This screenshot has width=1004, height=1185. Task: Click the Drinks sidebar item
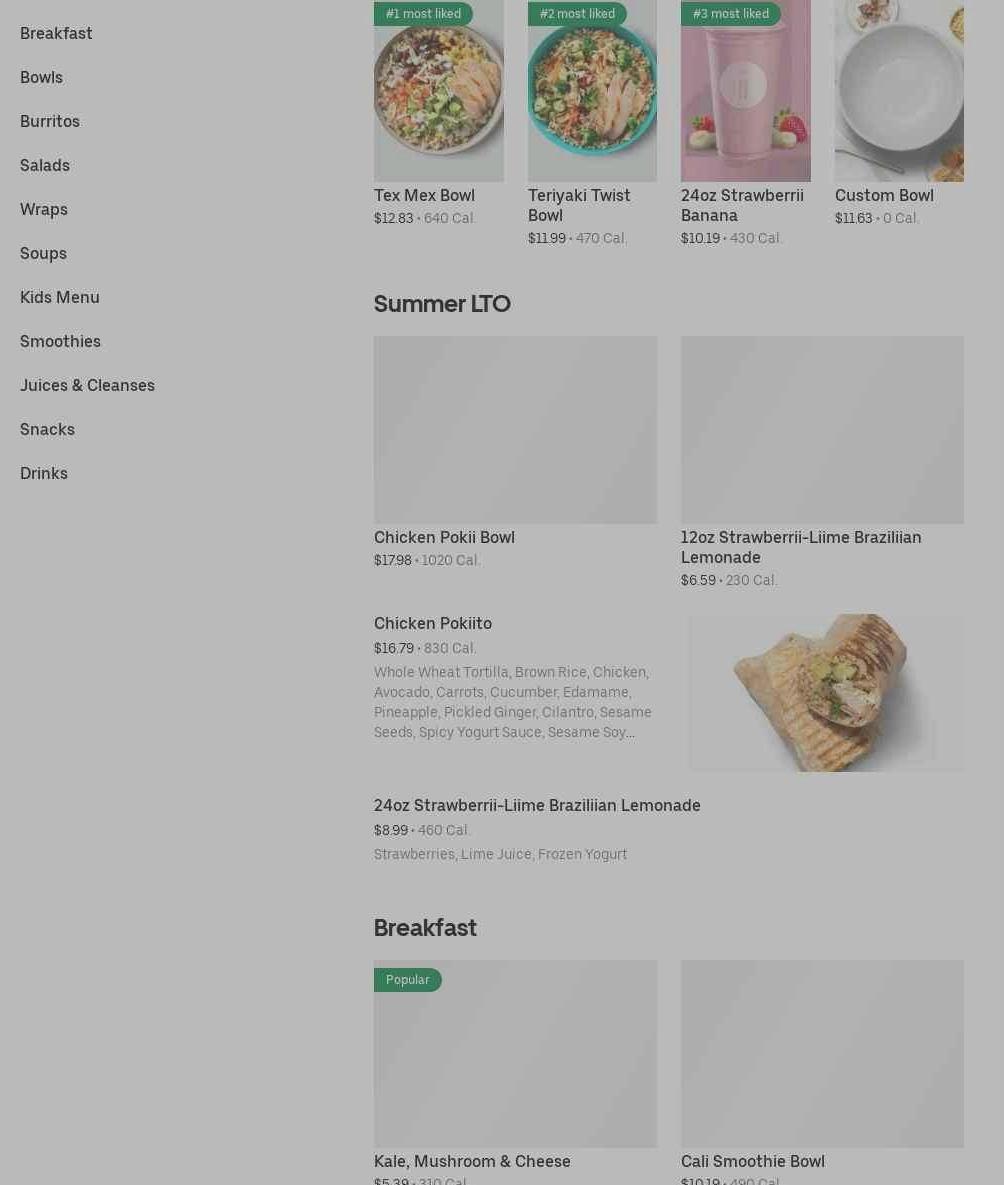click(44, 473)
